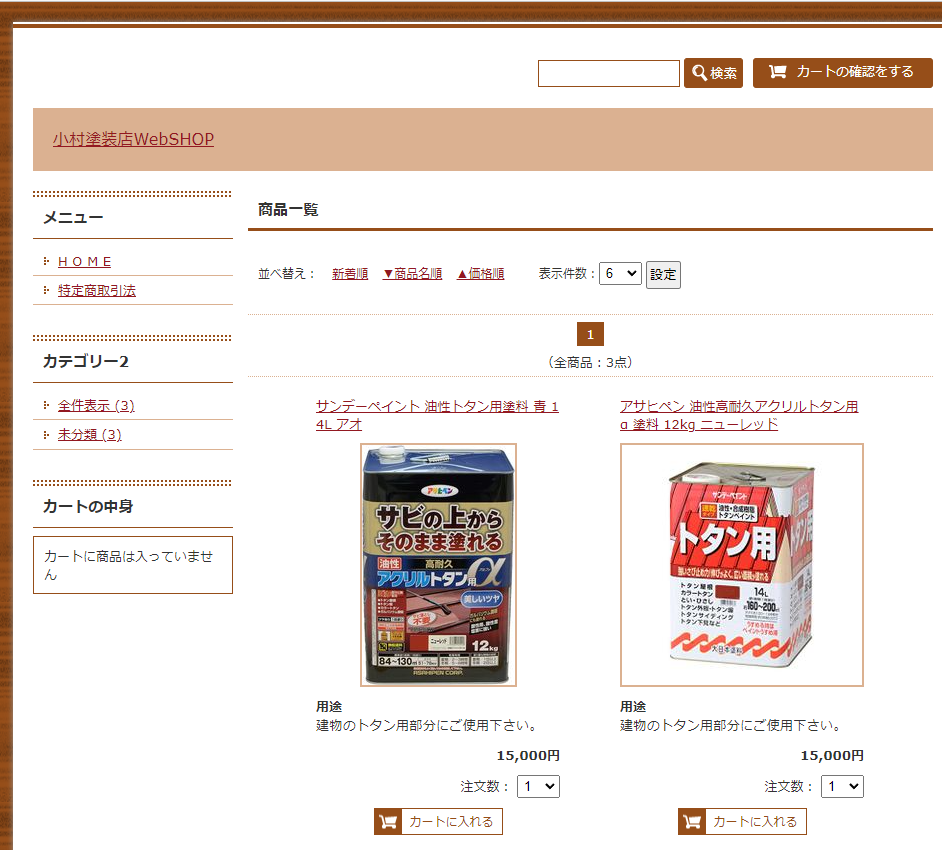The height and width of the screenshot is (850, 942).
Task: Select page number 1
Action: pos(590,334)
